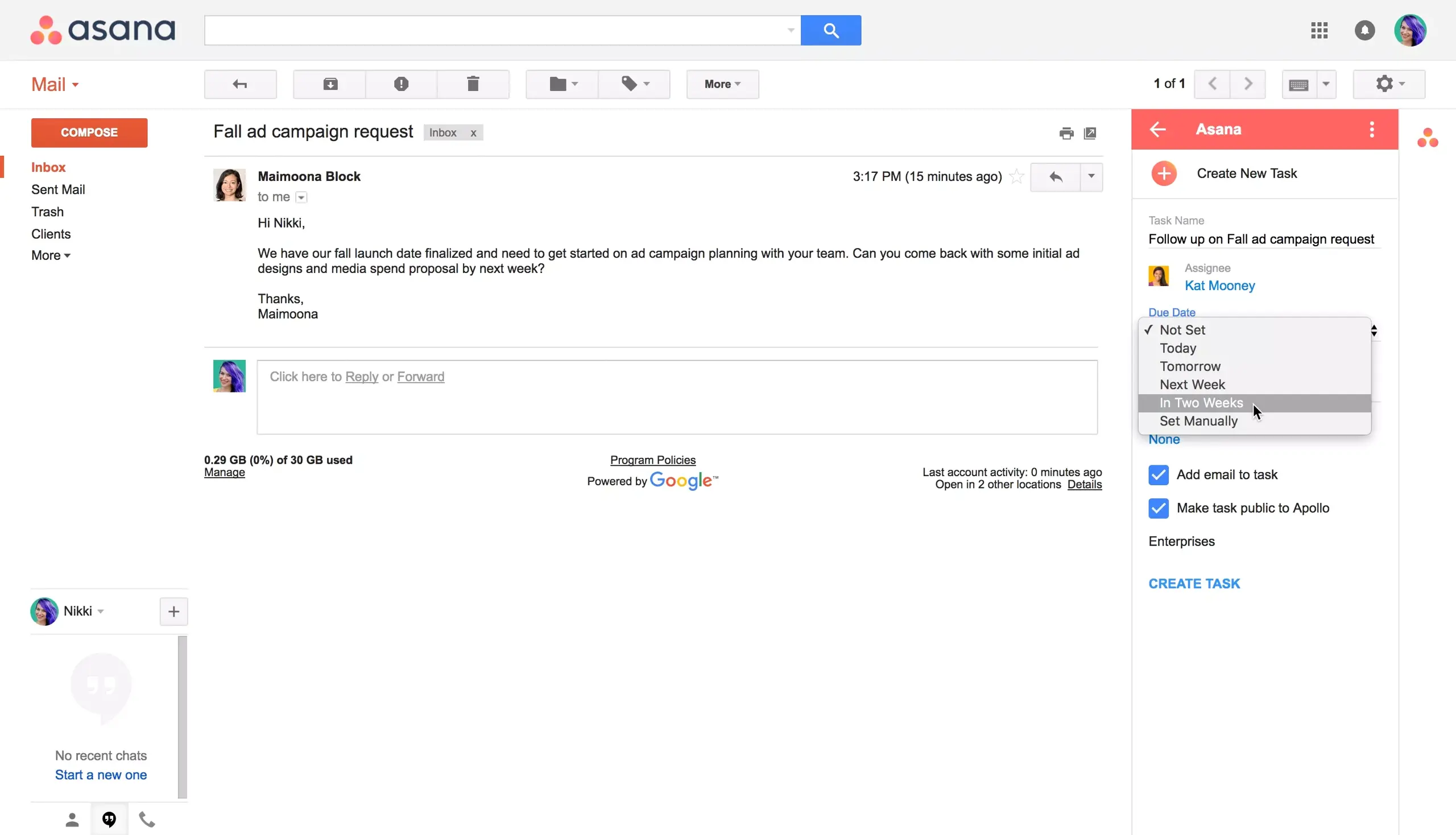Viewport: 1456px width, 835px height.
Task: Click the Create New Task plus icon
Action: 1164,173
